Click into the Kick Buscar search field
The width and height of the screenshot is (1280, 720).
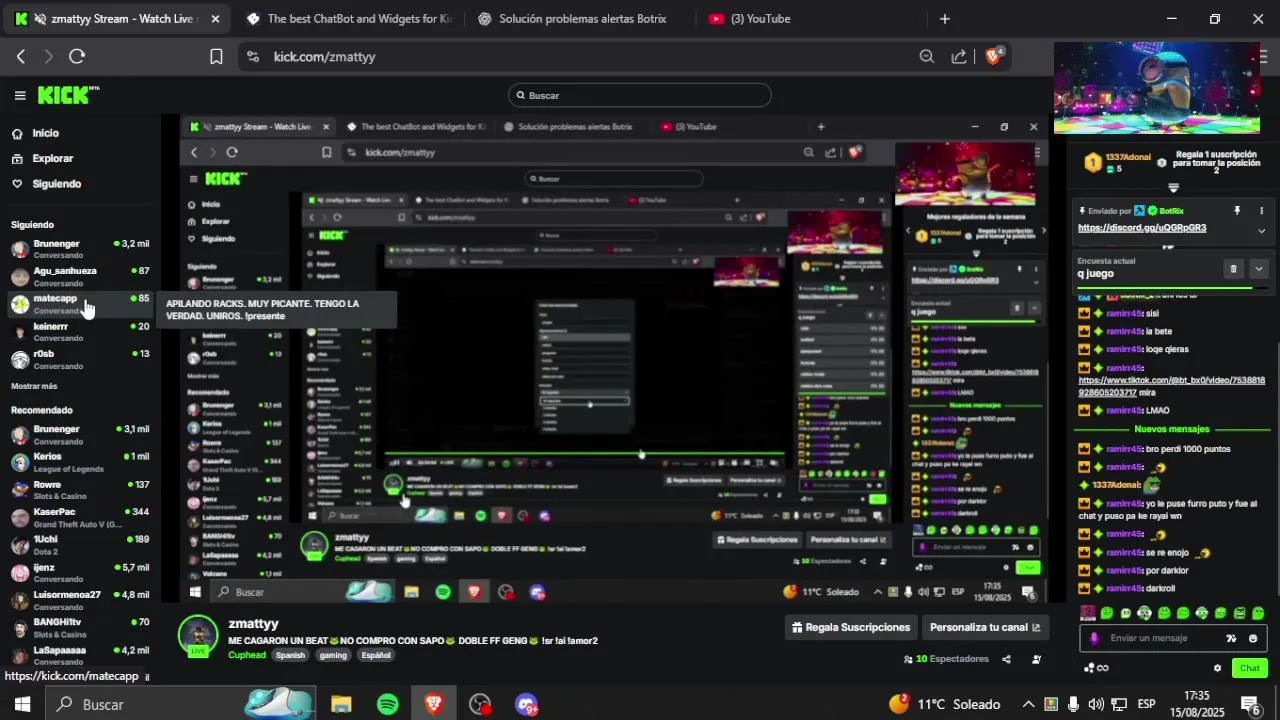click(x=640, y=95)
